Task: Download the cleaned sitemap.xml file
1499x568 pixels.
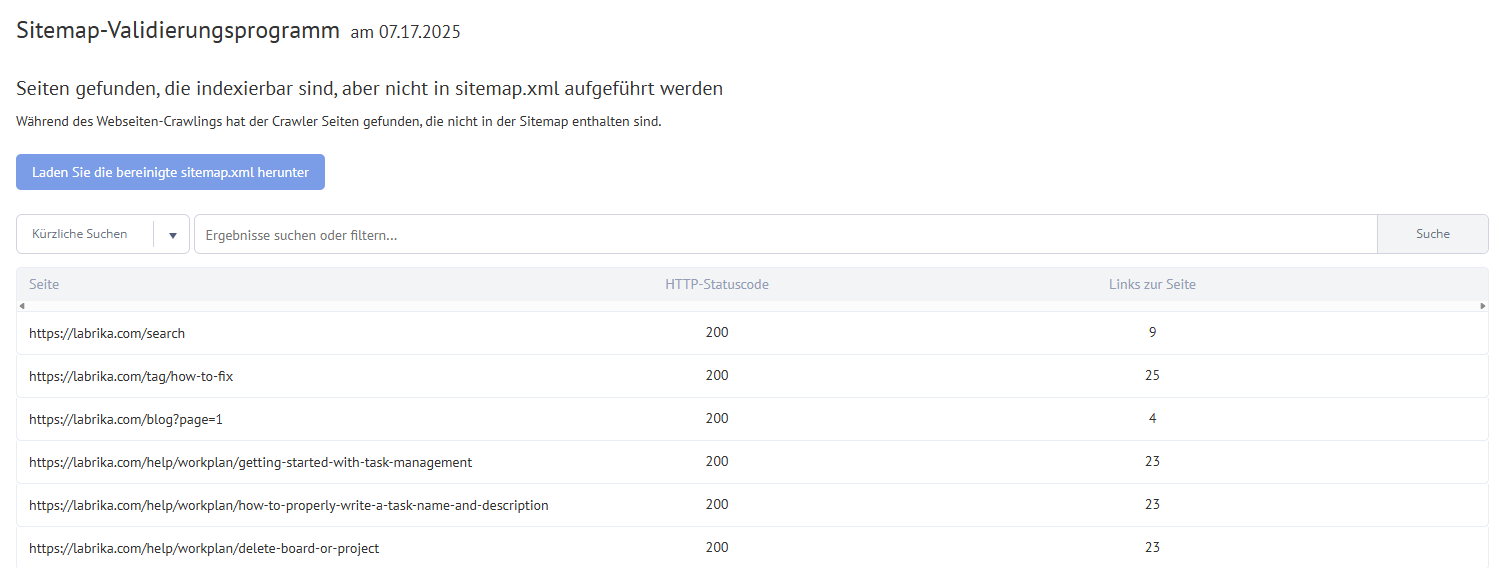Action: (171, 172)
